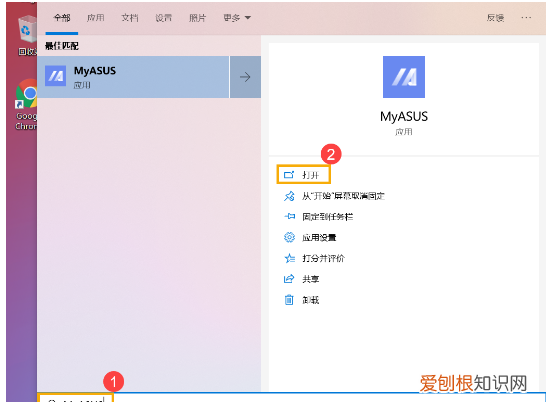
Task: Click the Recycle Bin desktop icon
Action: click(x=26, y=35)
